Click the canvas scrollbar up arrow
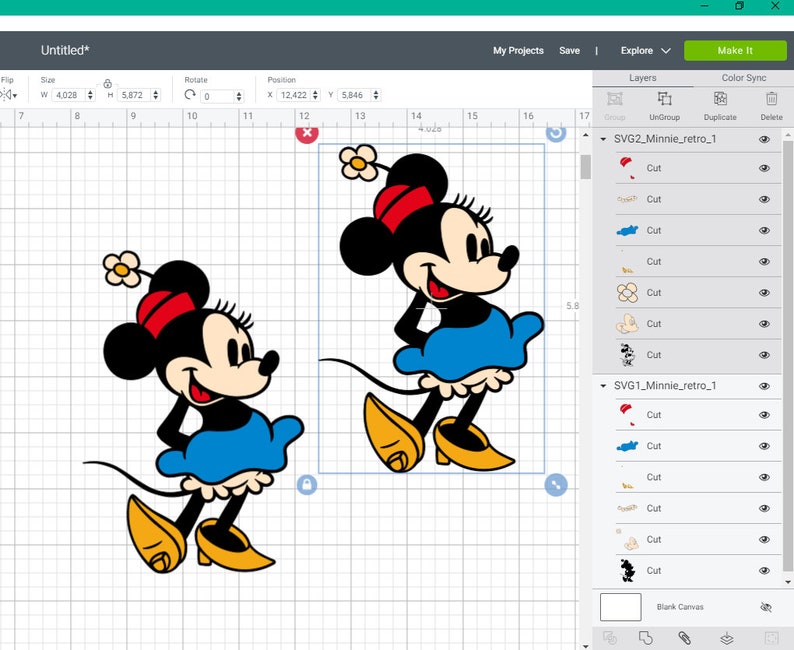794x650 pixels. (x=585, y=135)
